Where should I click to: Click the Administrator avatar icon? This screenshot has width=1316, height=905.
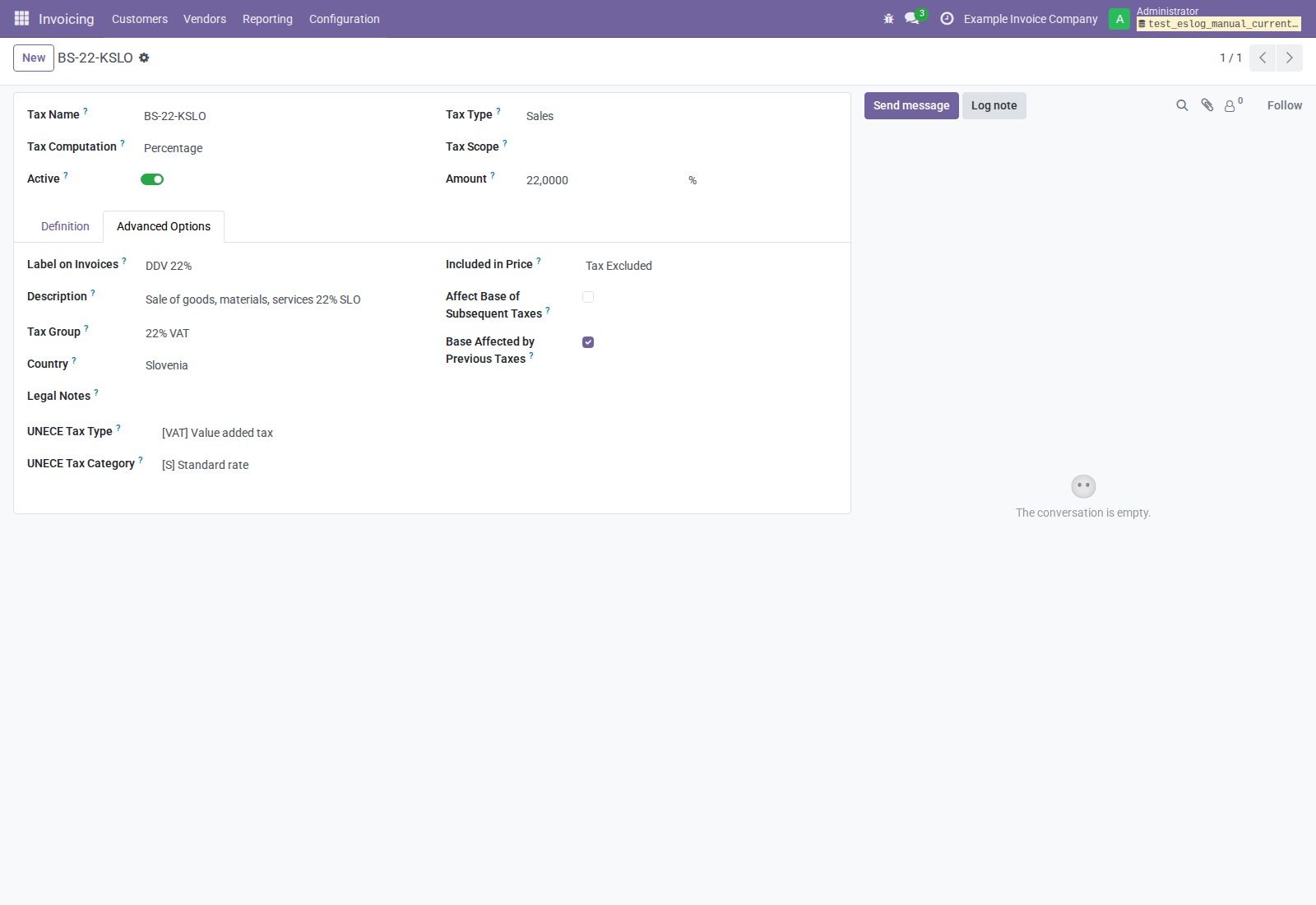tap(1119, 19)
